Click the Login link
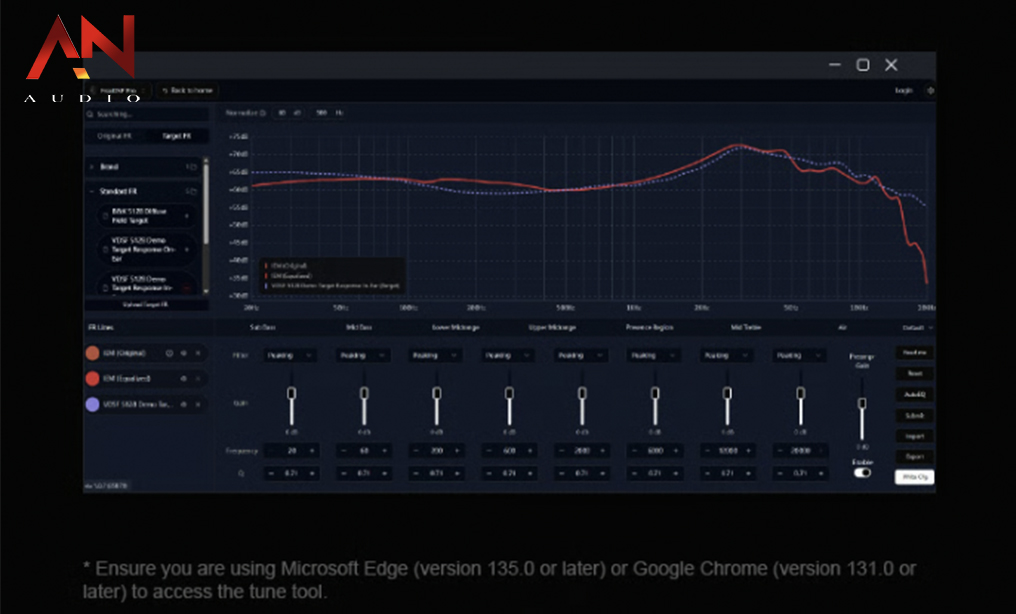Viewport: 1016px width, 614px height. point(904,91)
